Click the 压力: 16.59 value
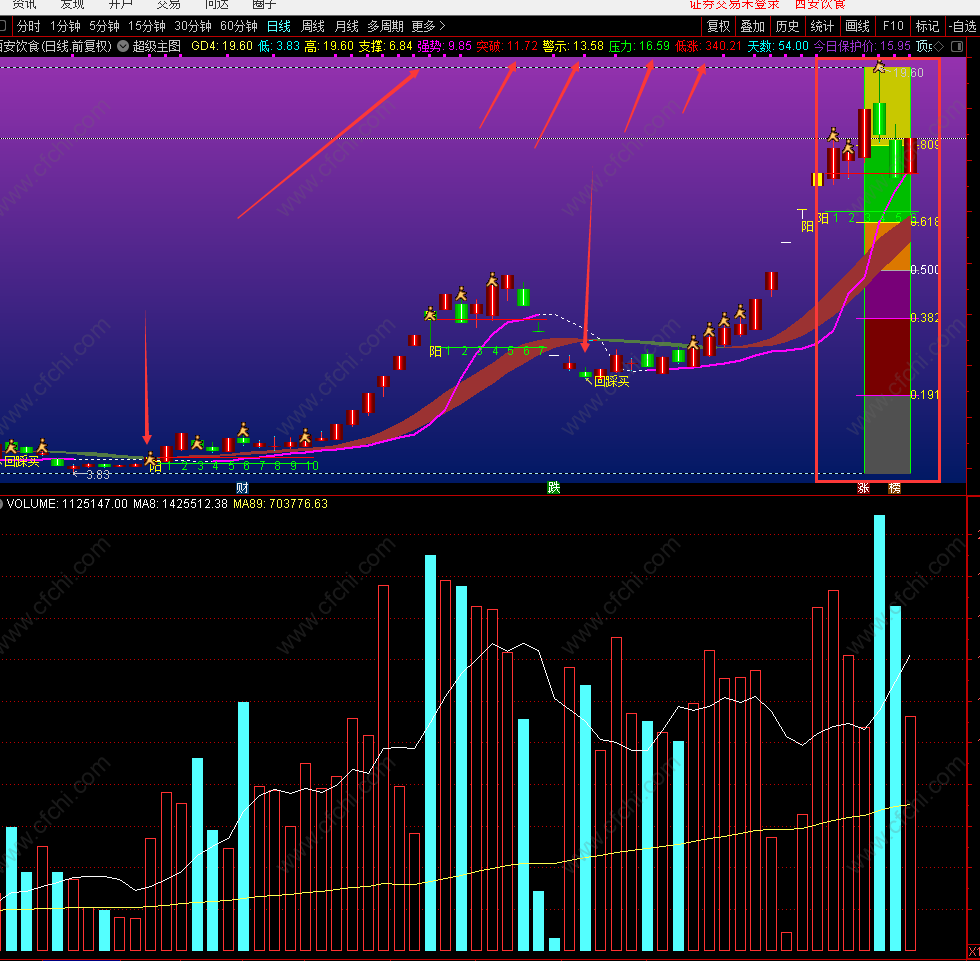 639,46
